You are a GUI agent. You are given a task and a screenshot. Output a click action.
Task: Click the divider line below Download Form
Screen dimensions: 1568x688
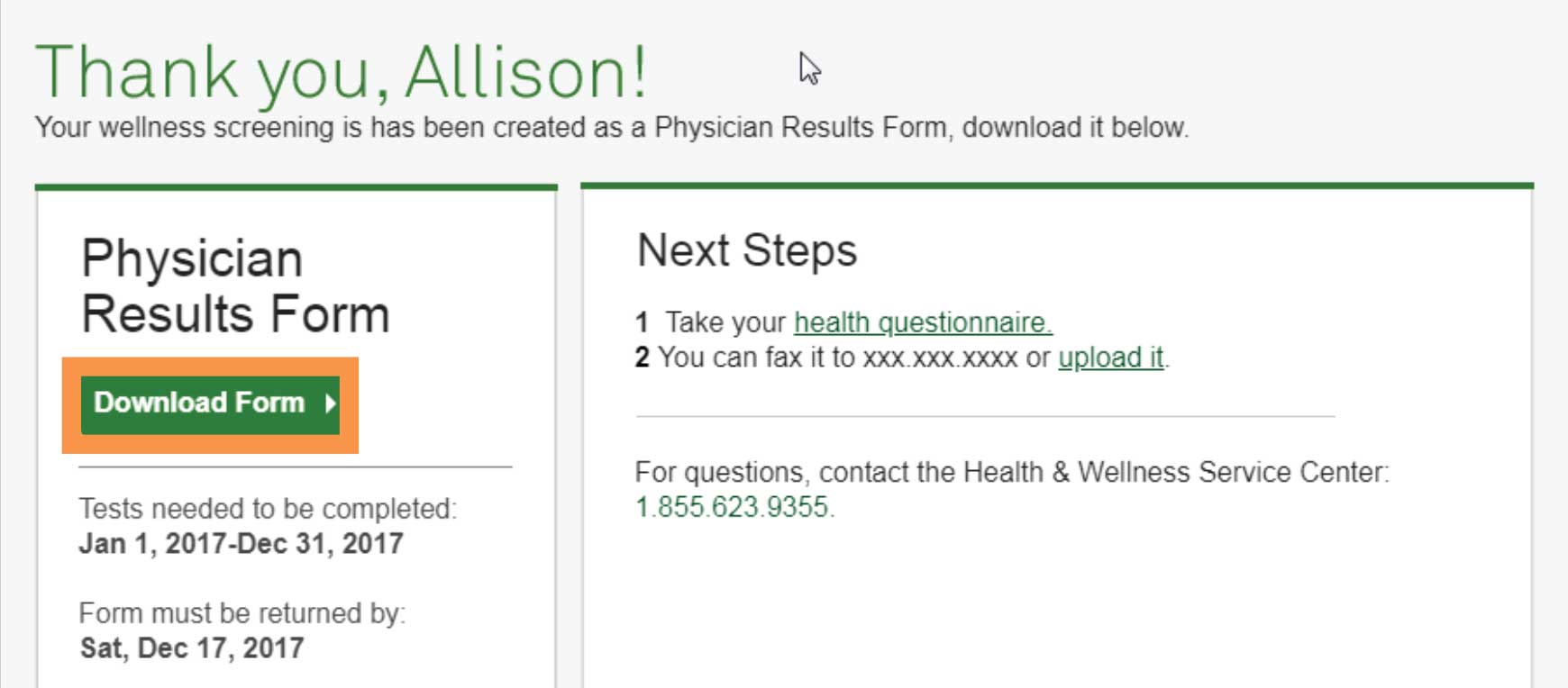(x=296, y=467)
